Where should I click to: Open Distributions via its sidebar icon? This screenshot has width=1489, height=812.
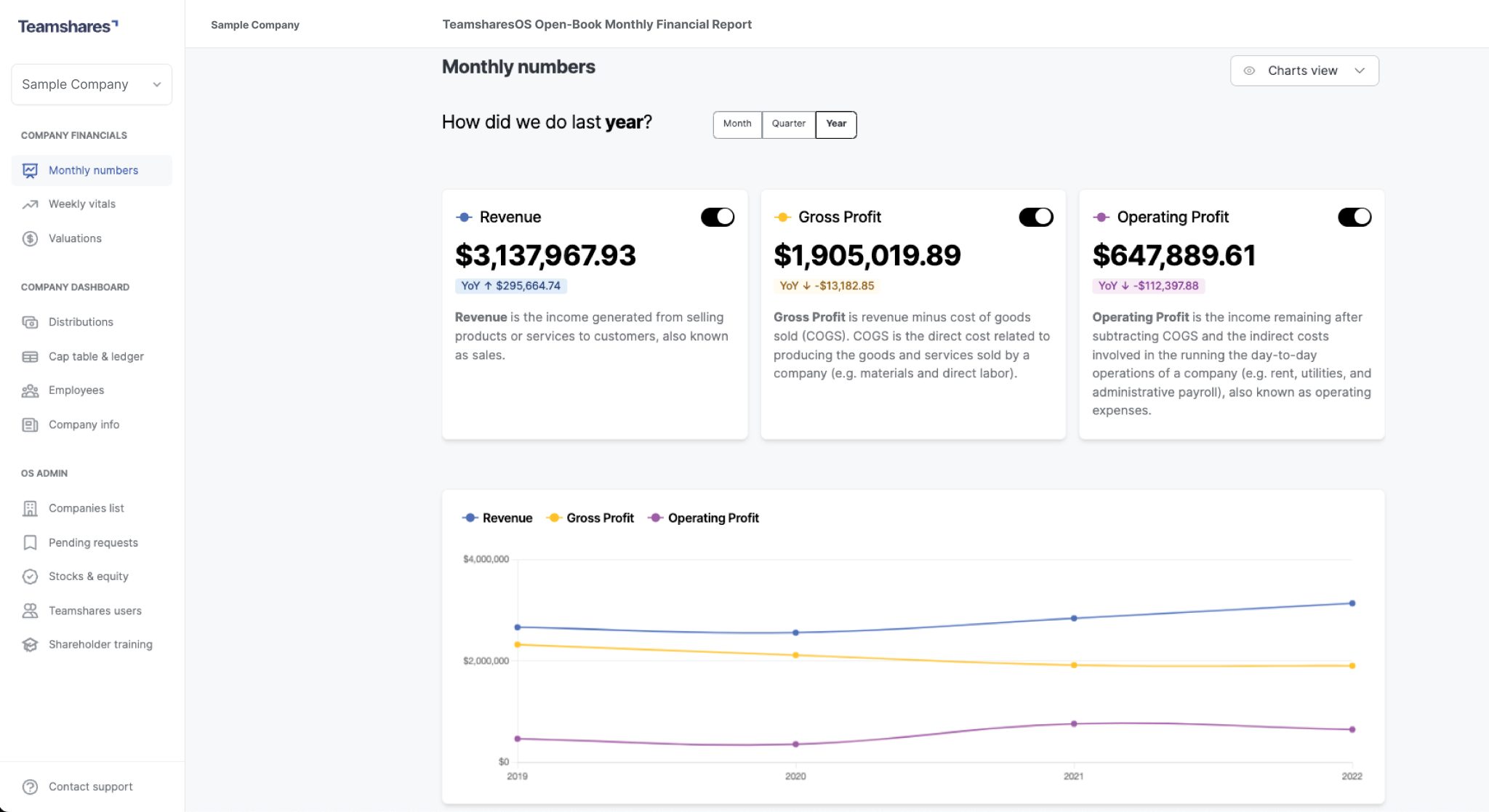[x=30, y=322]
